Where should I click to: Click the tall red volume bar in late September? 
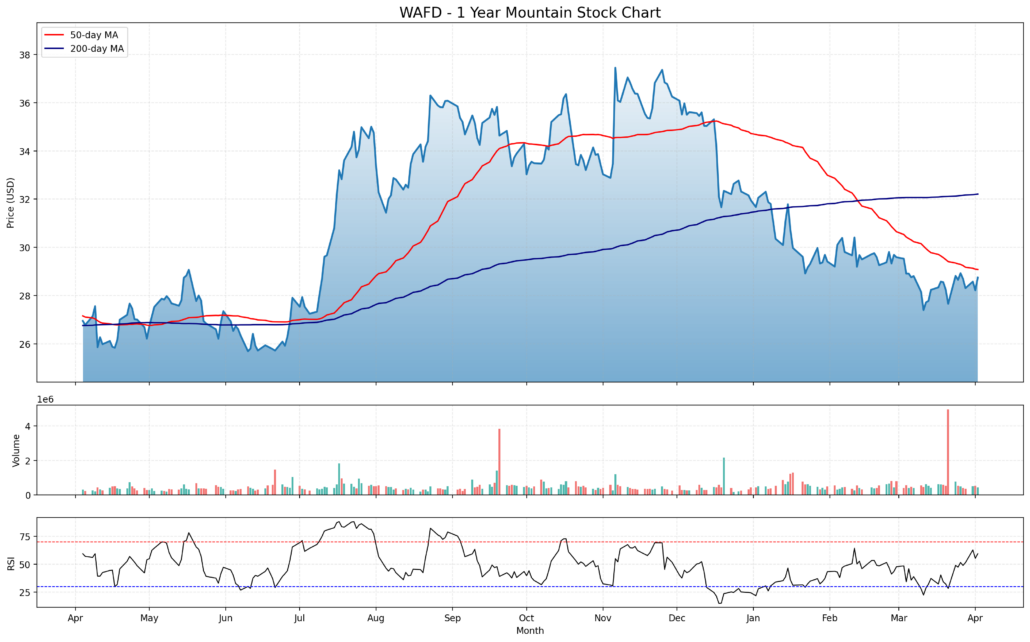coord(499,462)
